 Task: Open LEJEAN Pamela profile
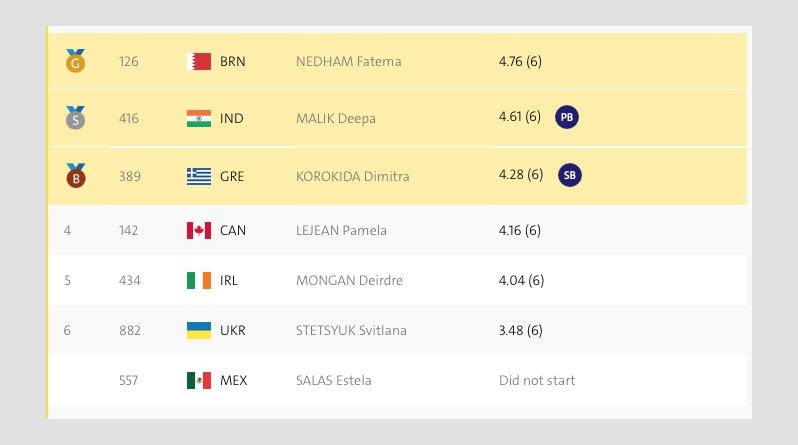341,230
